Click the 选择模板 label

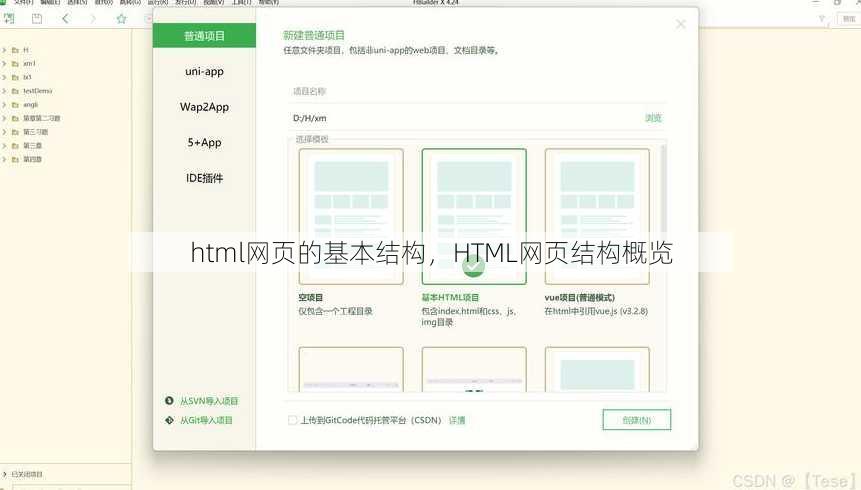(312, 140)
